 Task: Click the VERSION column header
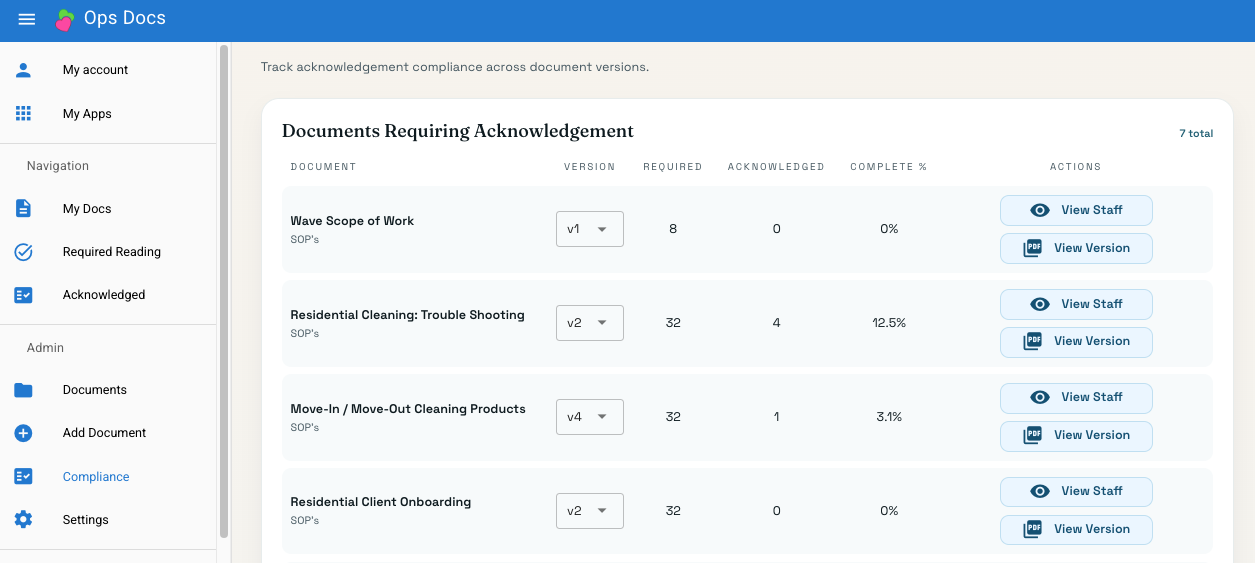click(590, 167)
